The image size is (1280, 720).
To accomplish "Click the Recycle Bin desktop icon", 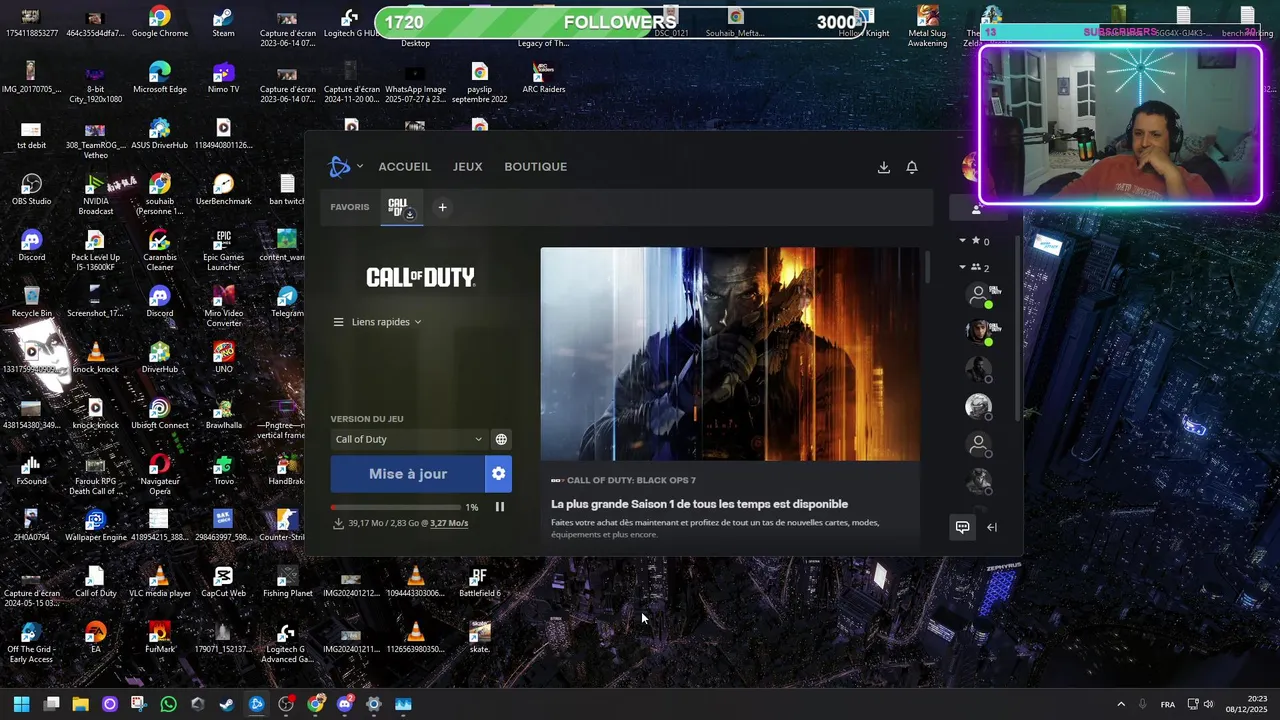I will click(x=31, y=302).
